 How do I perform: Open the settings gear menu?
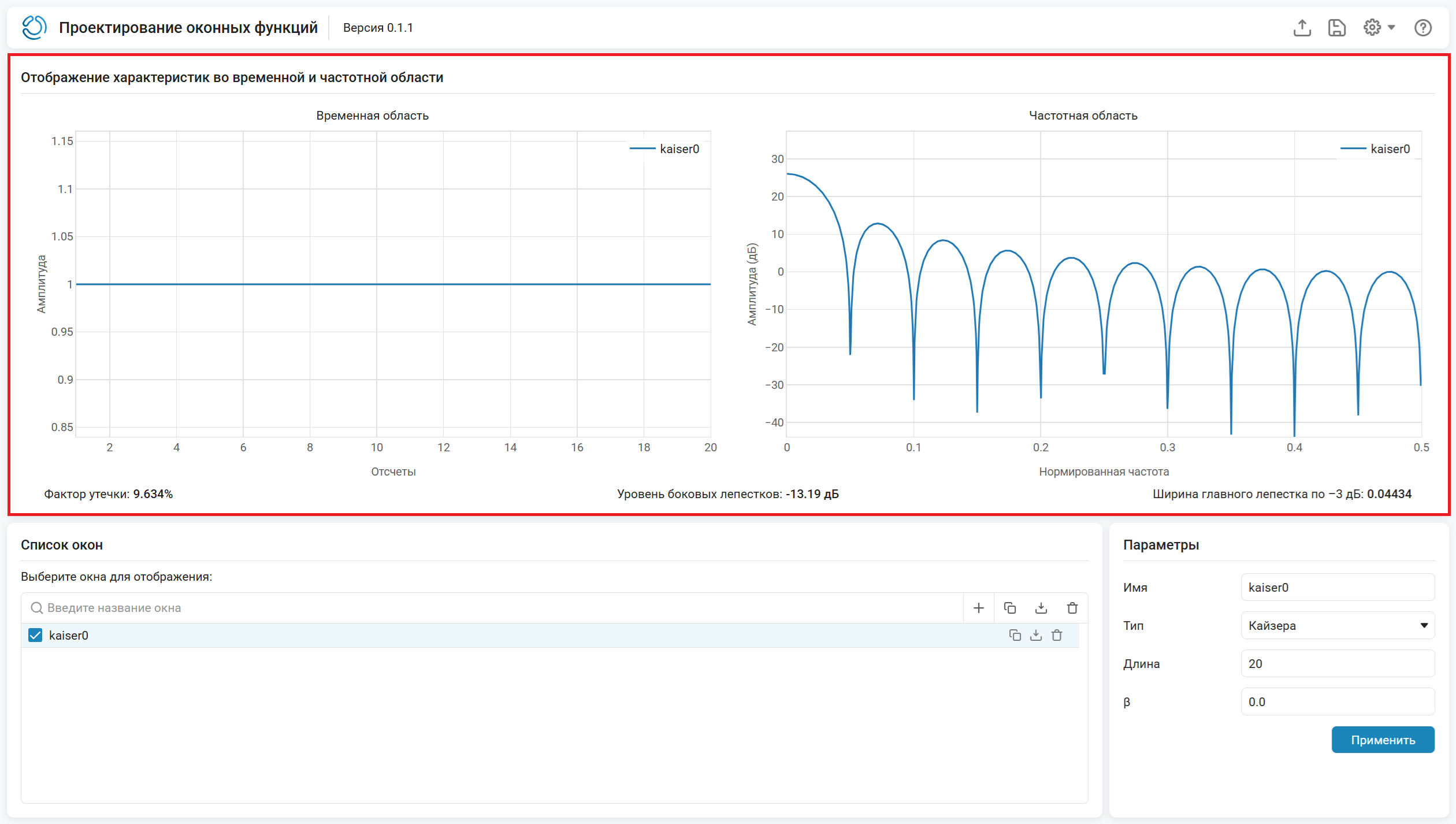pos(1379,28)
